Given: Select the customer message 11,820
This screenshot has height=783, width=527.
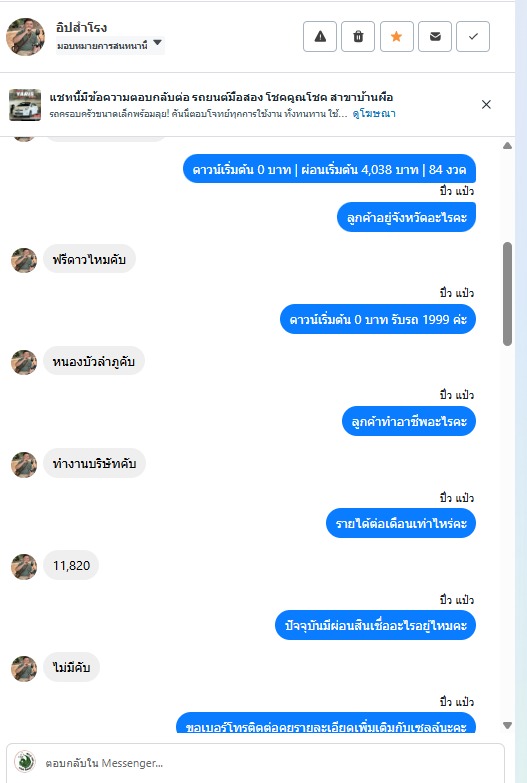Looking at the screenshot, I should (71, 566).
